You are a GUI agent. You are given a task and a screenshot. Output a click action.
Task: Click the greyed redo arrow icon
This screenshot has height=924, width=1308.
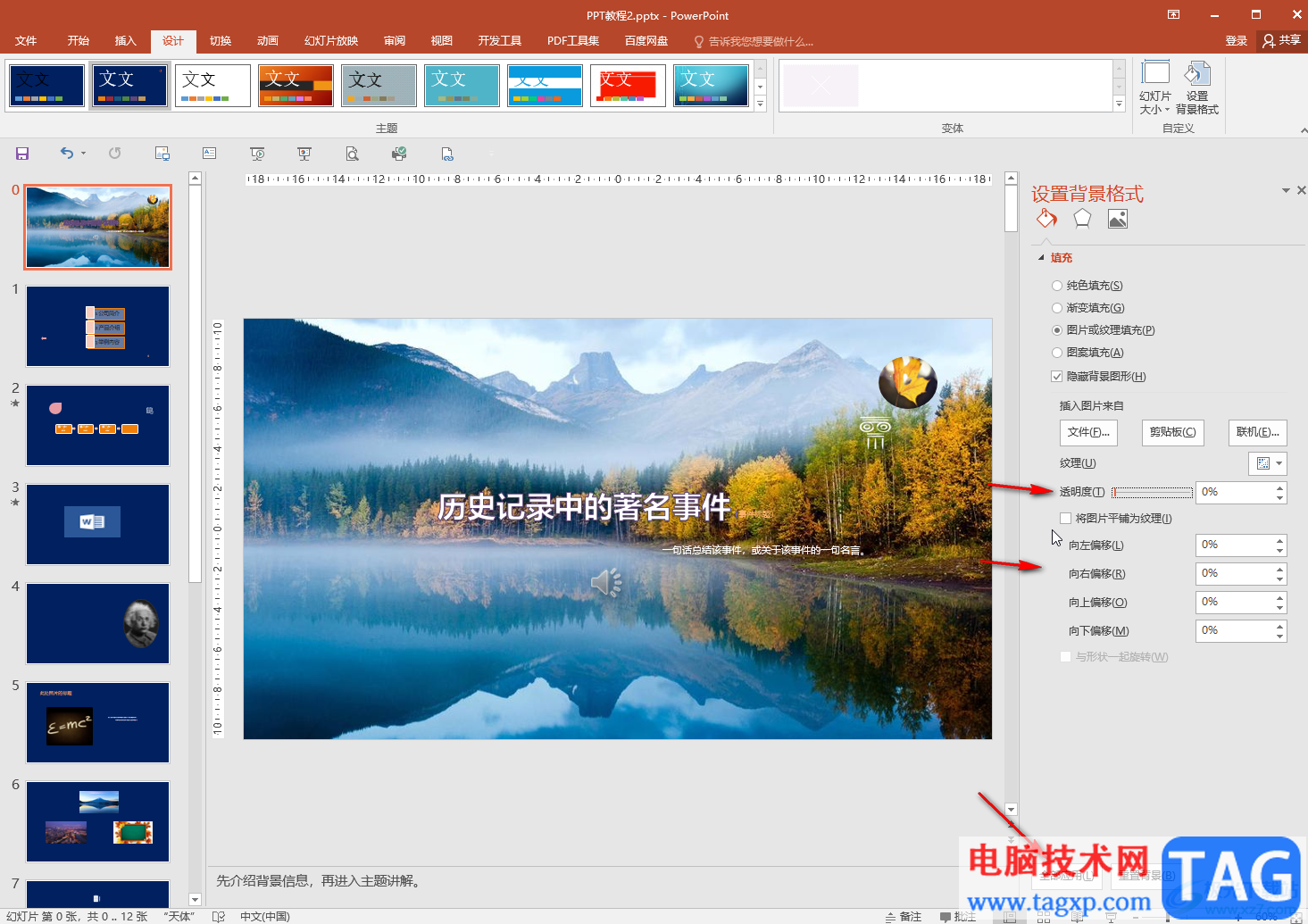114,154
